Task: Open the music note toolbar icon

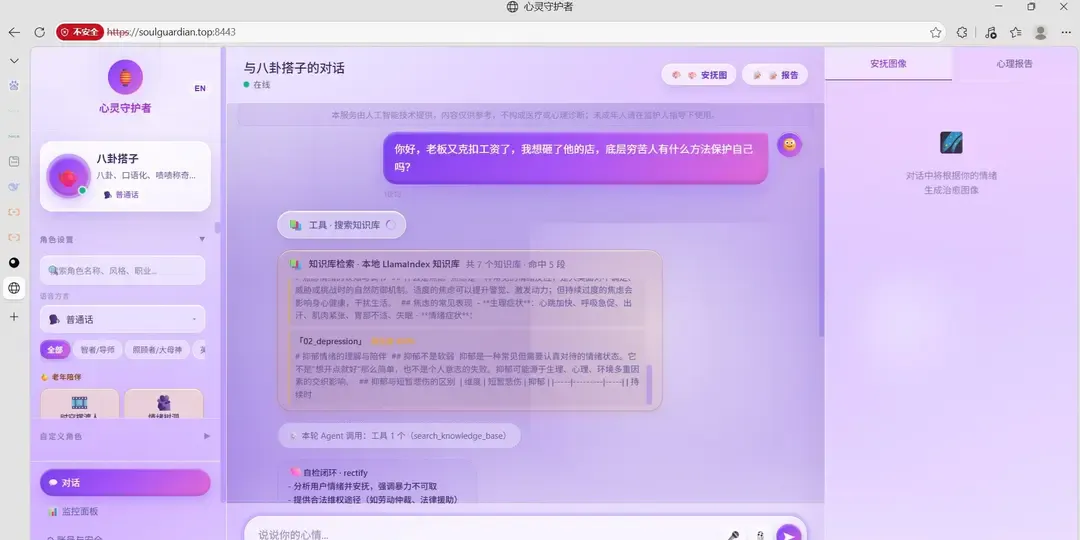Action: click(x=990, y=32)
